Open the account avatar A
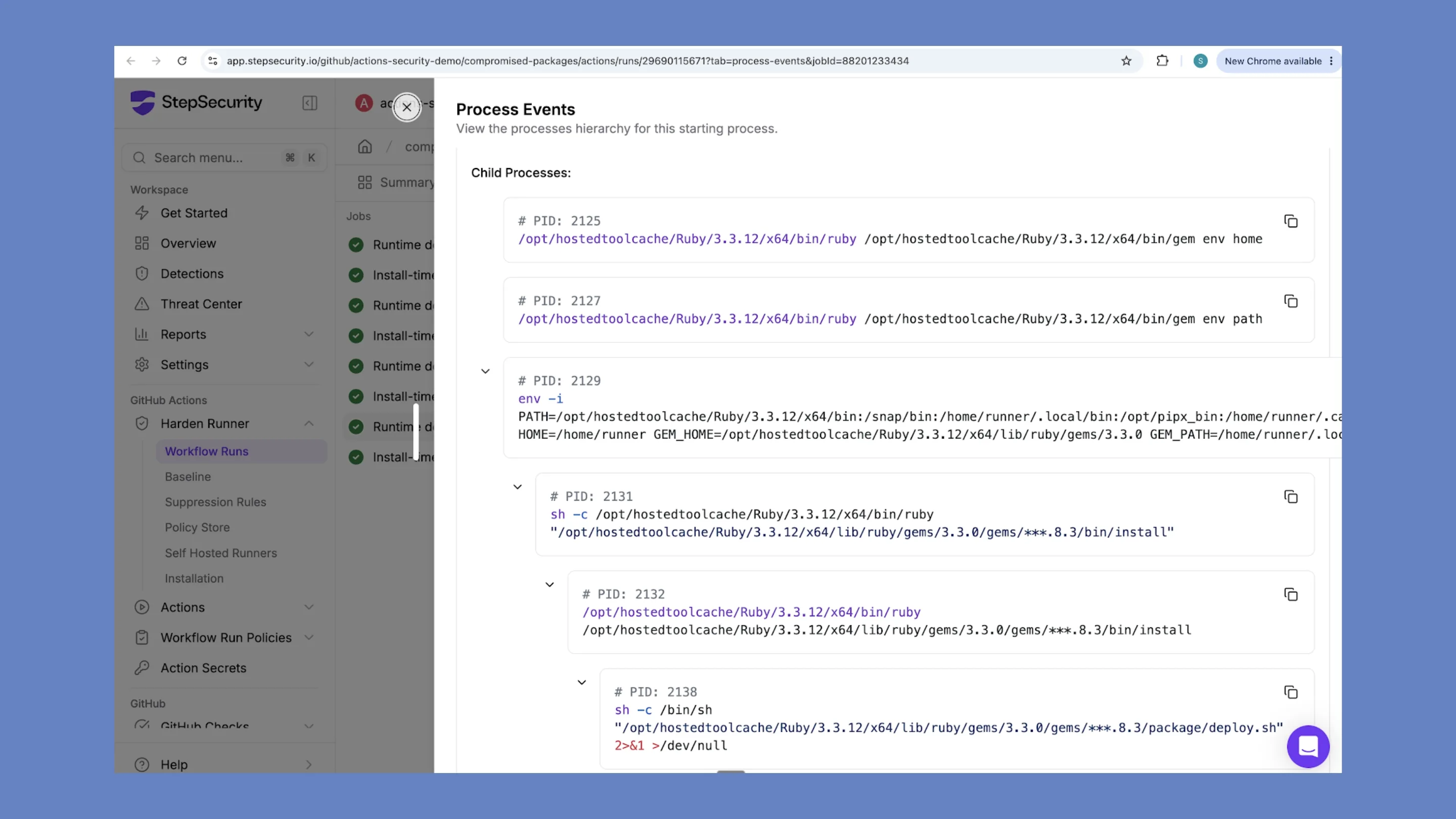1456x819 pixels. tap(364, 103)
